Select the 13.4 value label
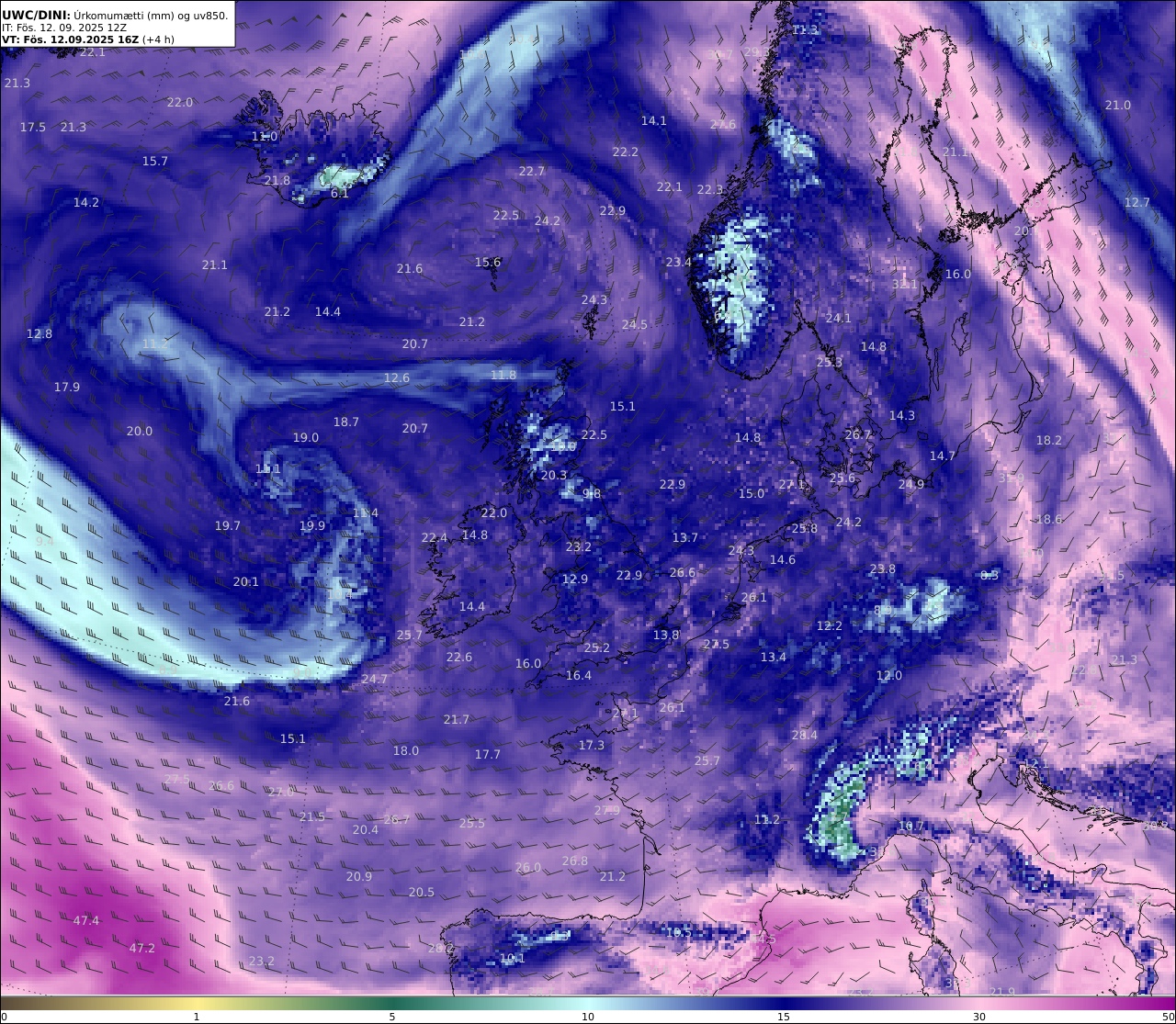This screenshot has width=1176, height=1024. (x=774, y=657)
